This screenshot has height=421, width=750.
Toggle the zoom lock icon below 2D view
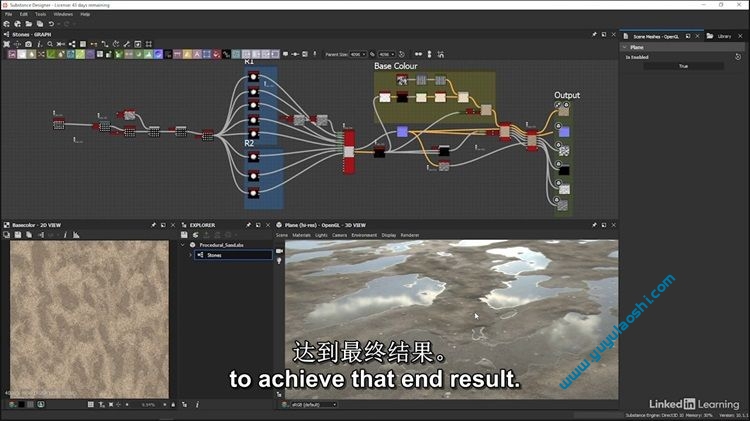click(173, 405)
